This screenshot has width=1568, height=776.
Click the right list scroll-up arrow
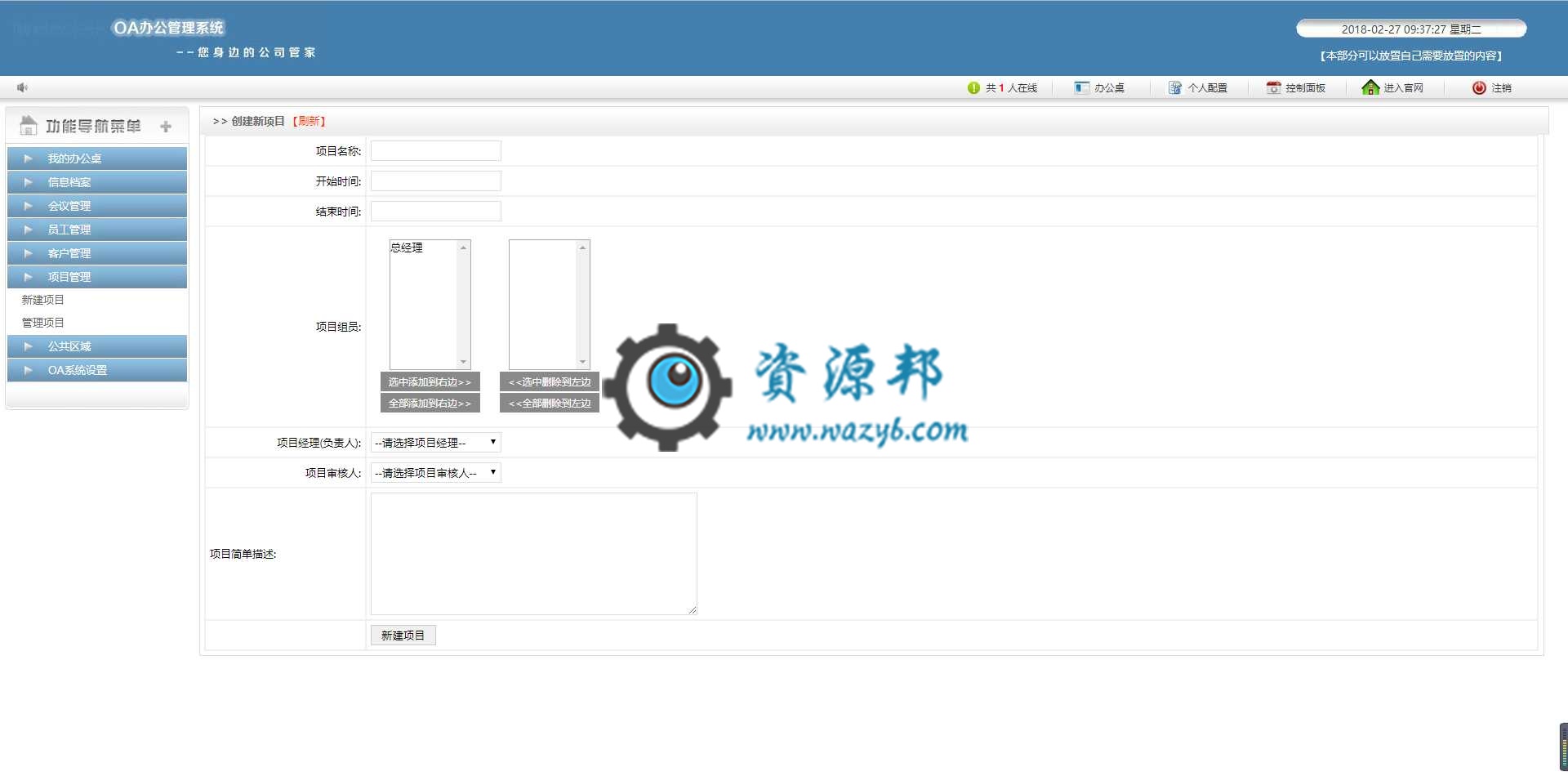click(x=582, y=248)
